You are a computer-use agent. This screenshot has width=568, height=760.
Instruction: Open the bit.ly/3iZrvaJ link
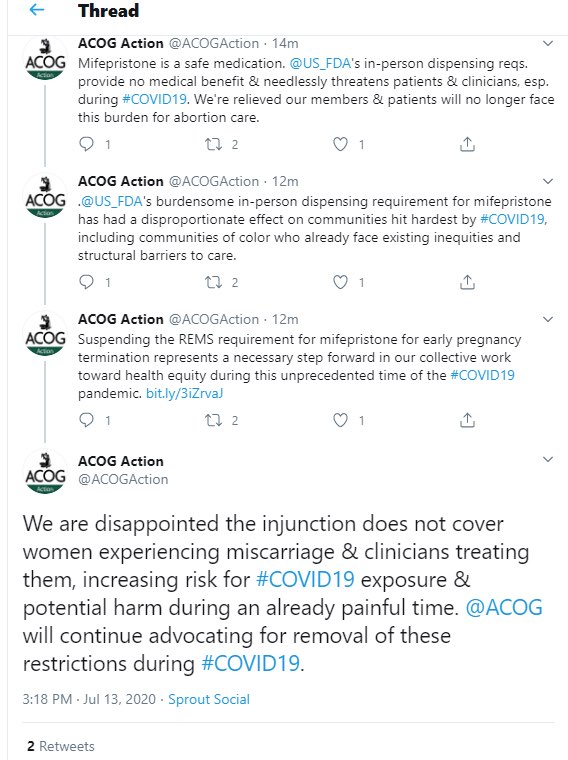184,393
